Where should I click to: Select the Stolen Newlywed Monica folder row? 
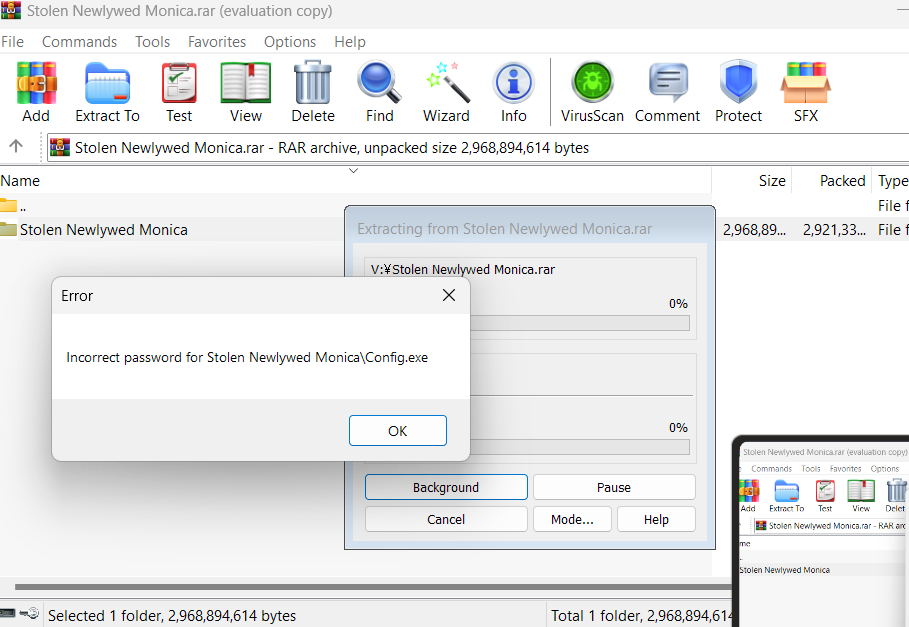point(172,229)
